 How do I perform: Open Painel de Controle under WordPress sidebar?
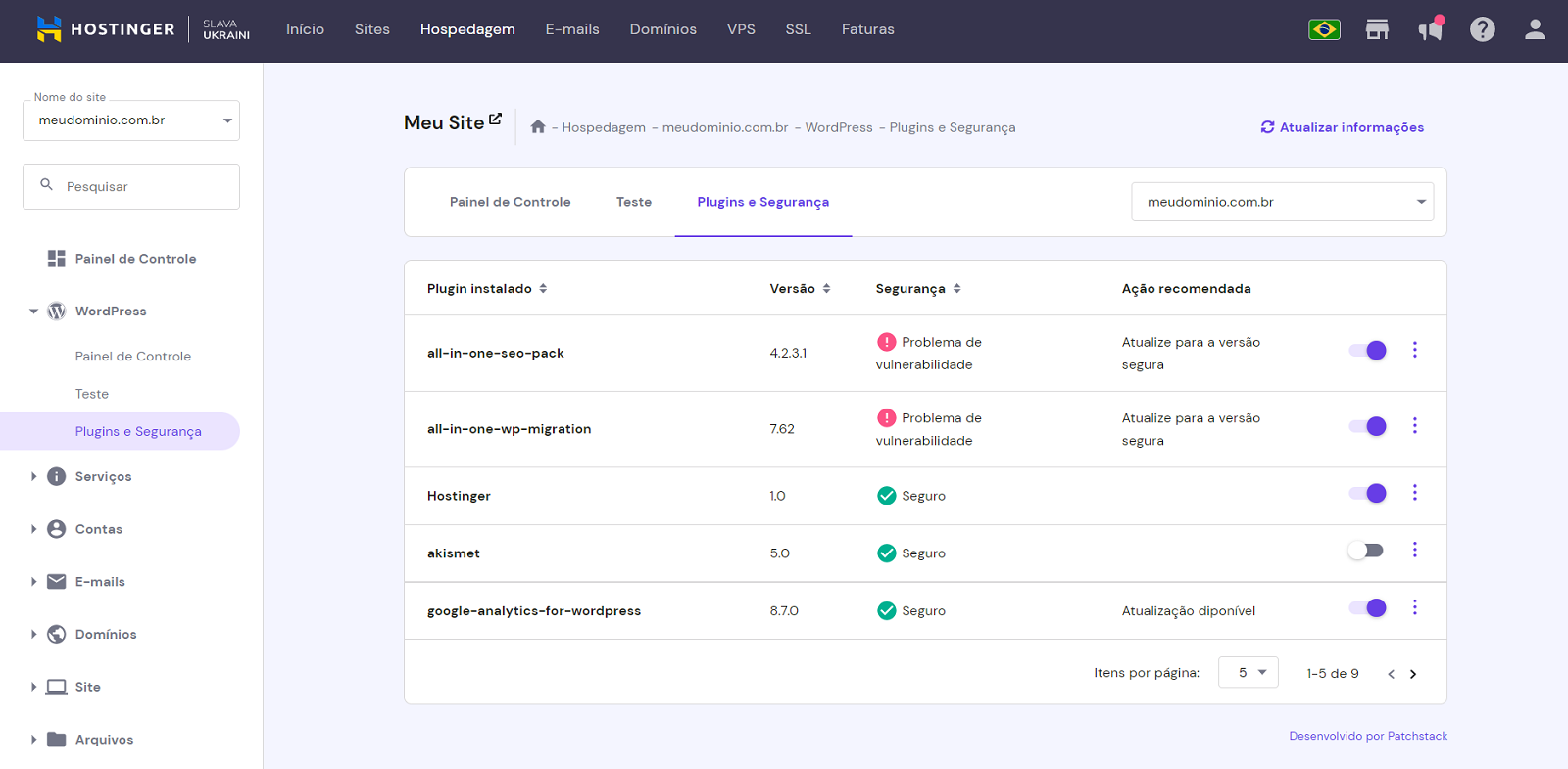133,356
